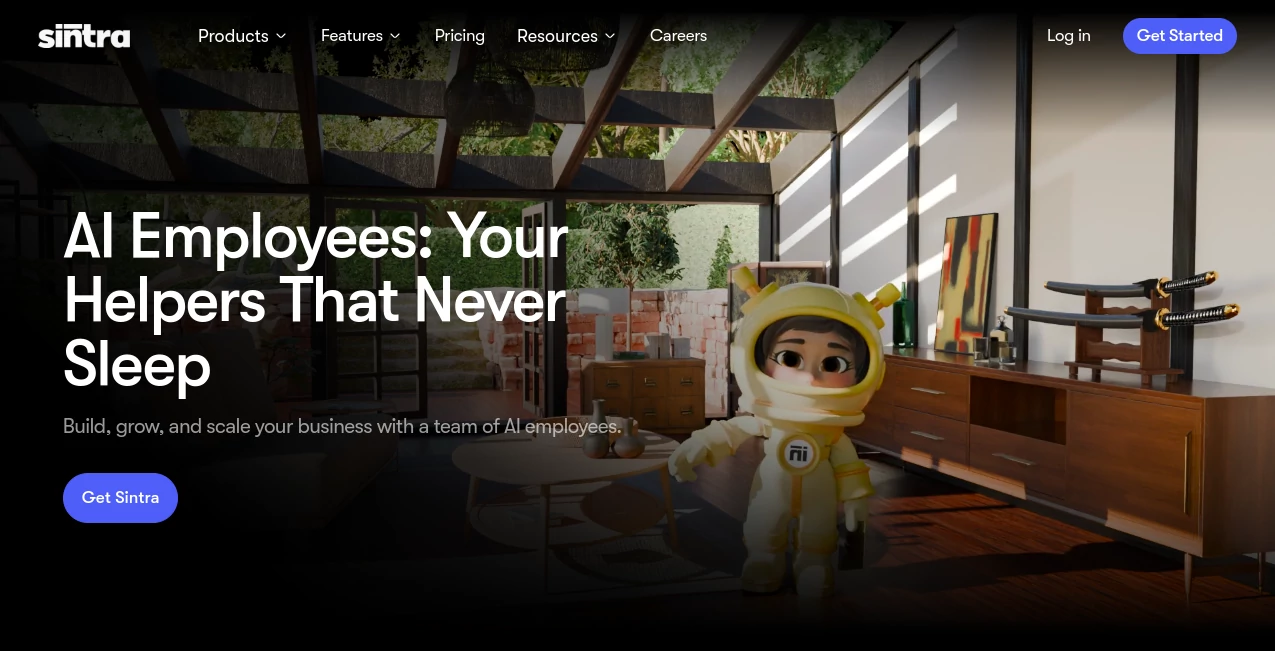Expand the Features chevron arrow
The image size is (1275, 651).
tap(395, 36)
